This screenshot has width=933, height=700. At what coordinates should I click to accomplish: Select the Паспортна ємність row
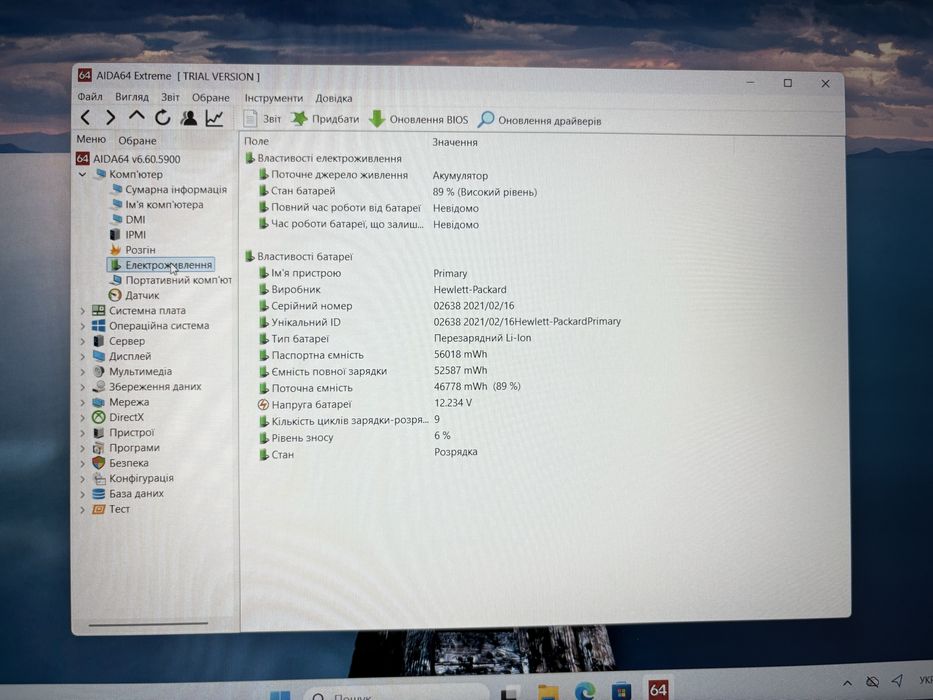(373, 355)
